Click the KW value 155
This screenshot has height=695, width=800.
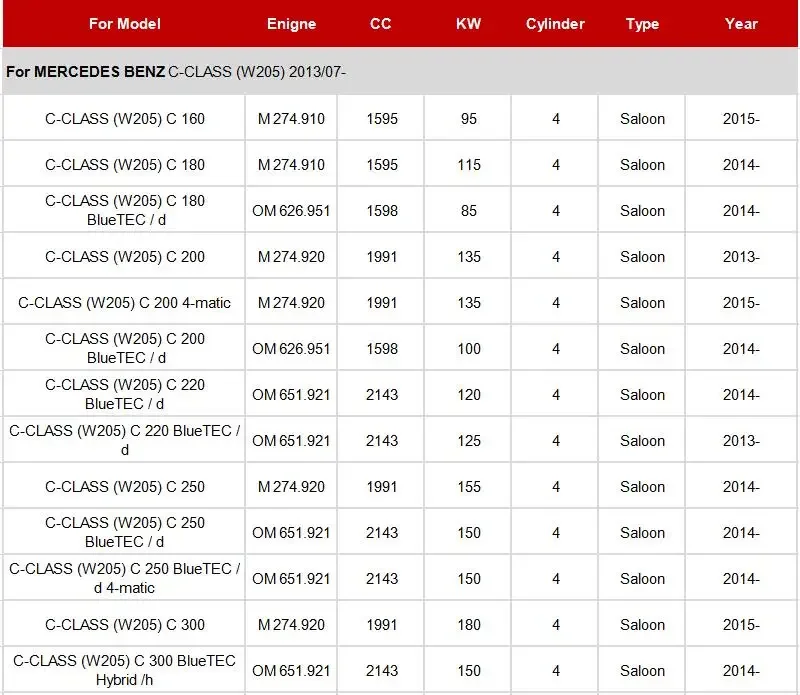(469, 487)
